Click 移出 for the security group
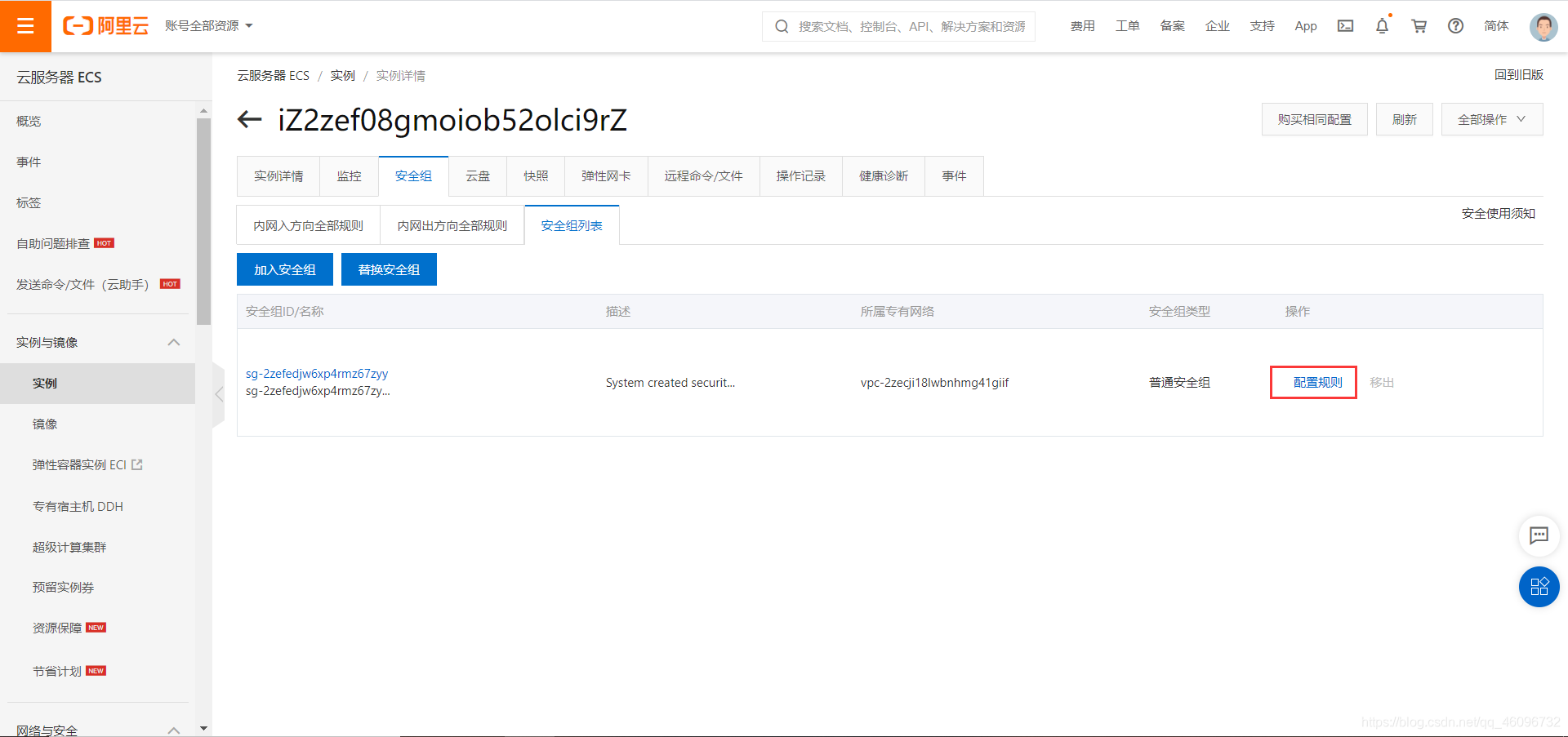The image size is (1568, 737). click(1382, 382)
